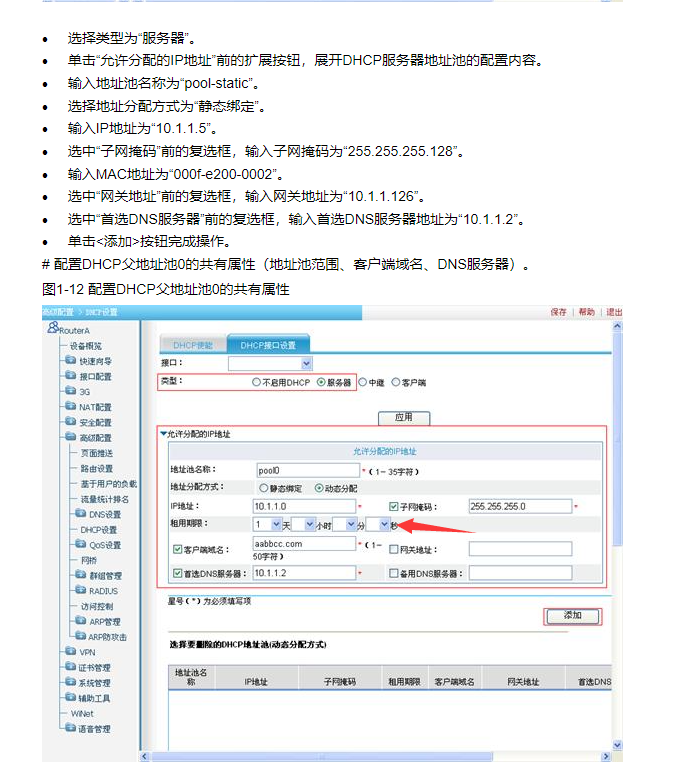The height and width of the screenshot is (766, 692).
Task: Choose 静态绑定 allocation method
Action: pos(264,488)
